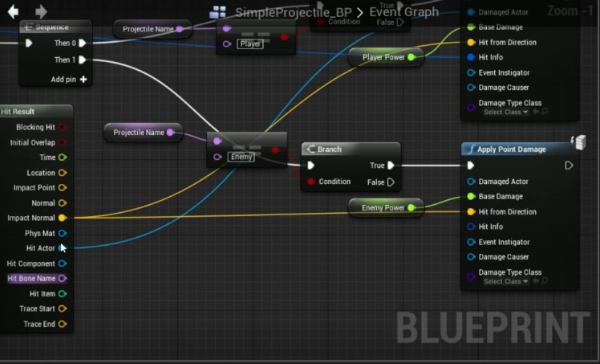Click the Impact Point pin on Hit Result
Image resolution: width=600 pixels, height=364 pixels.
click(x=62, y=188)
